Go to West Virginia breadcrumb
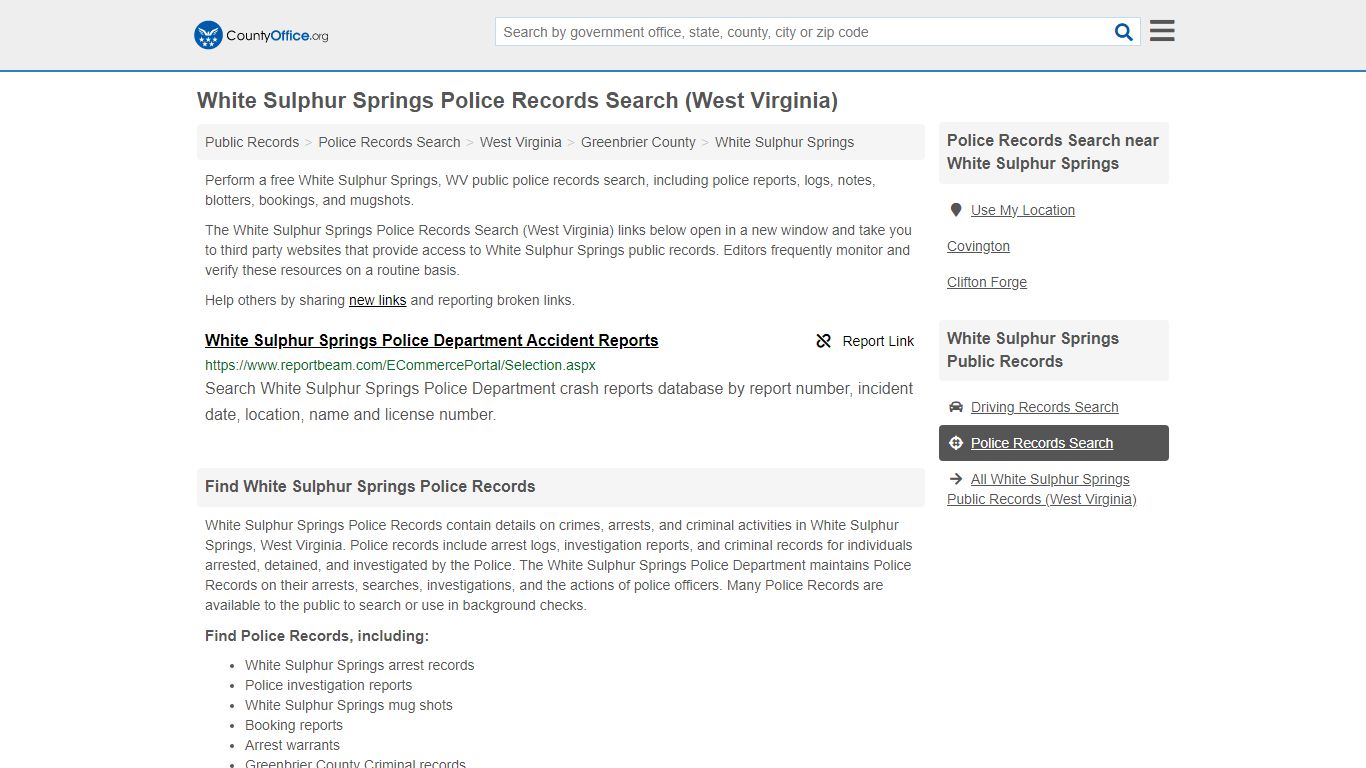Viewport: 1366px width, 768px height. point(521,142)
